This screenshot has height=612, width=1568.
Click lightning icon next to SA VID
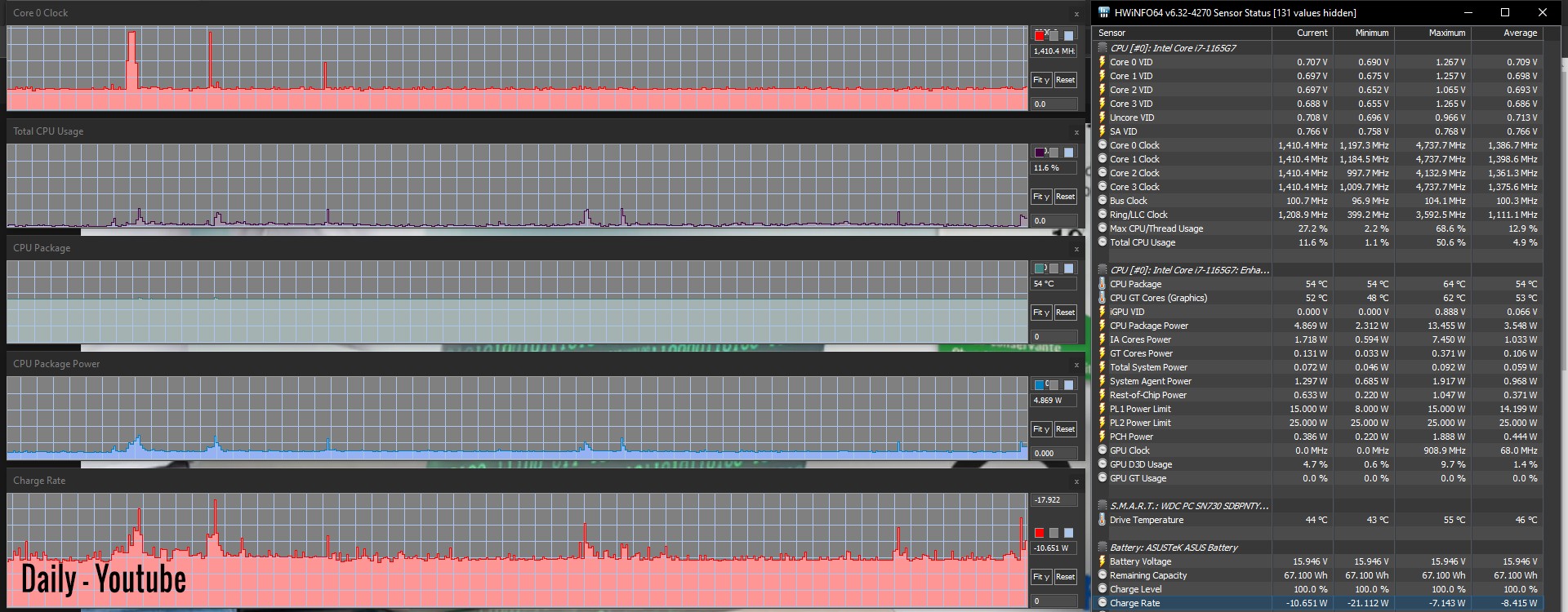coord(1102,131)
